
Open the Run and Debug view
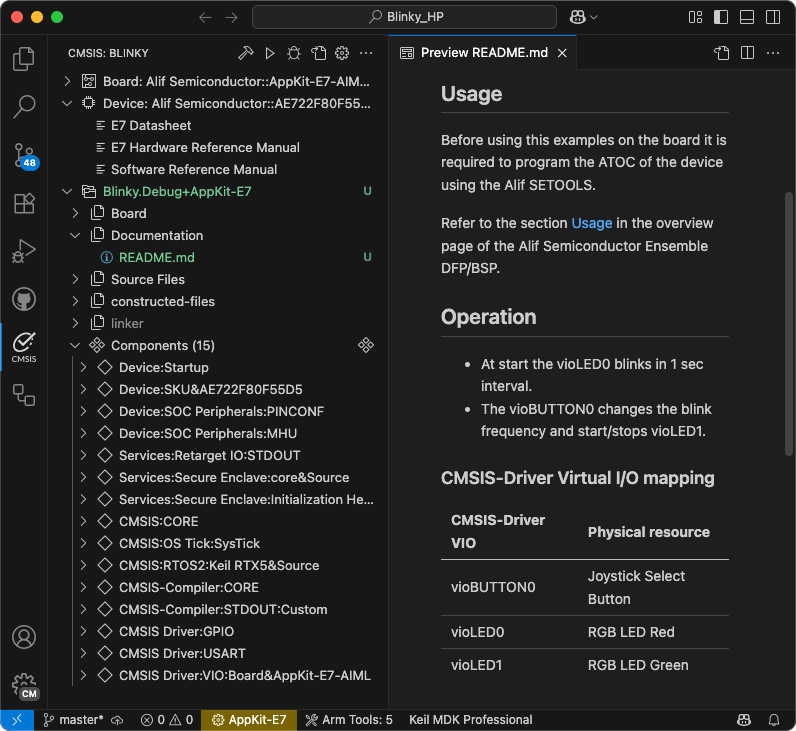click(x=24, y=251)
